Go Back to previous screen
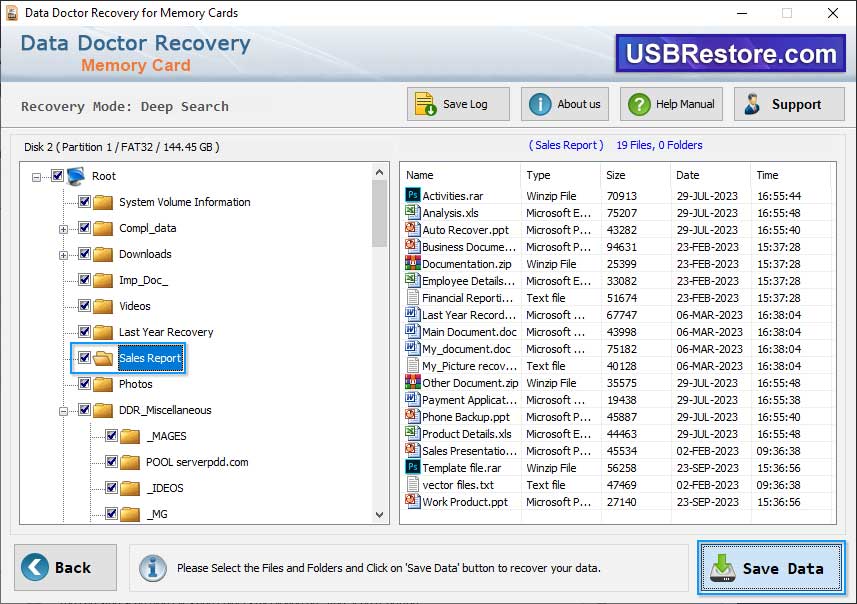The width and height of the screenshot is (857, 604). click(66, 567)
